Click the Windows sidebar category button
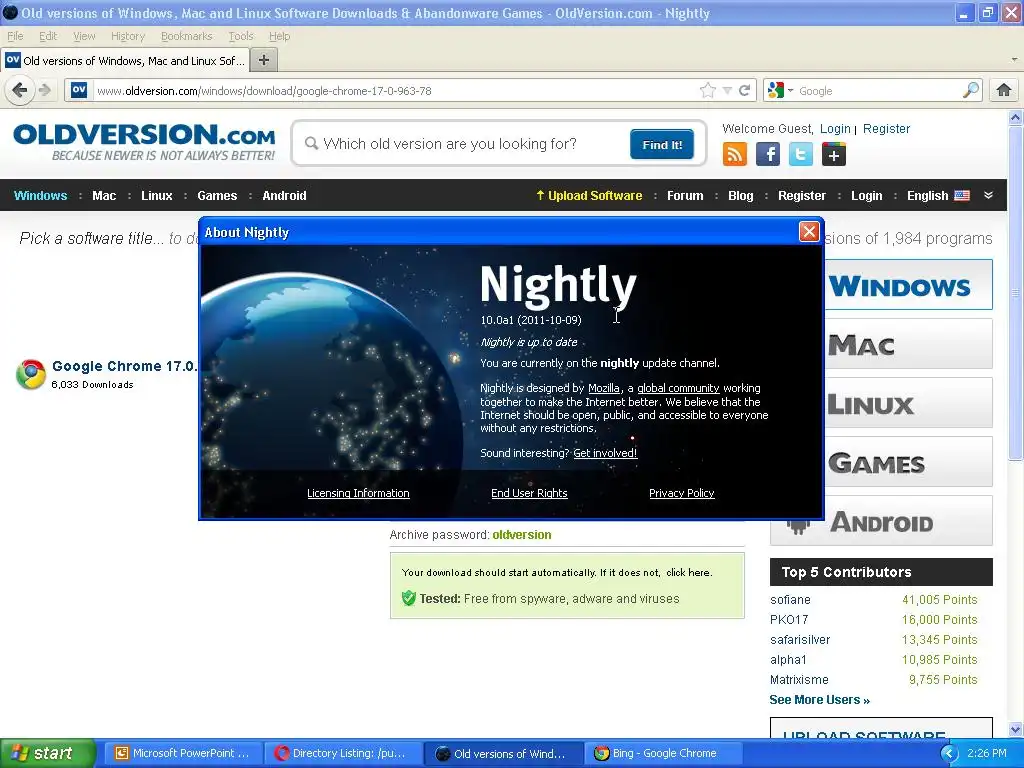Image resolution: width=1024 pixels, height=768 pixels. pyautogui.click(x=908, y=285)
